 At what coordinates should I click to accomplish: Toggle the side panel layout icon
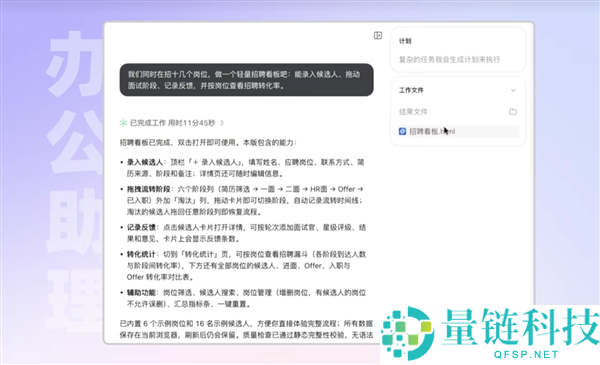point(378,36)
